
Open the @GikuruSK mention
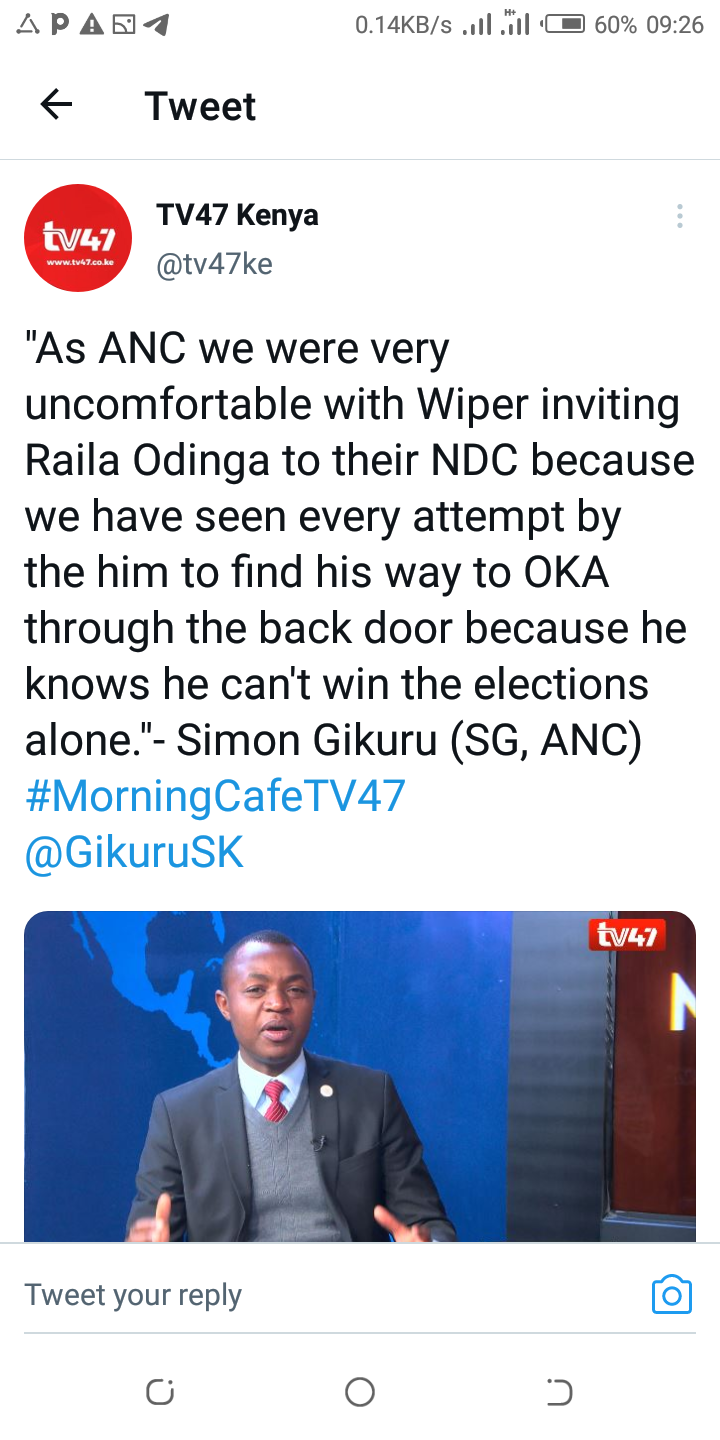click(x=134, y=853)
